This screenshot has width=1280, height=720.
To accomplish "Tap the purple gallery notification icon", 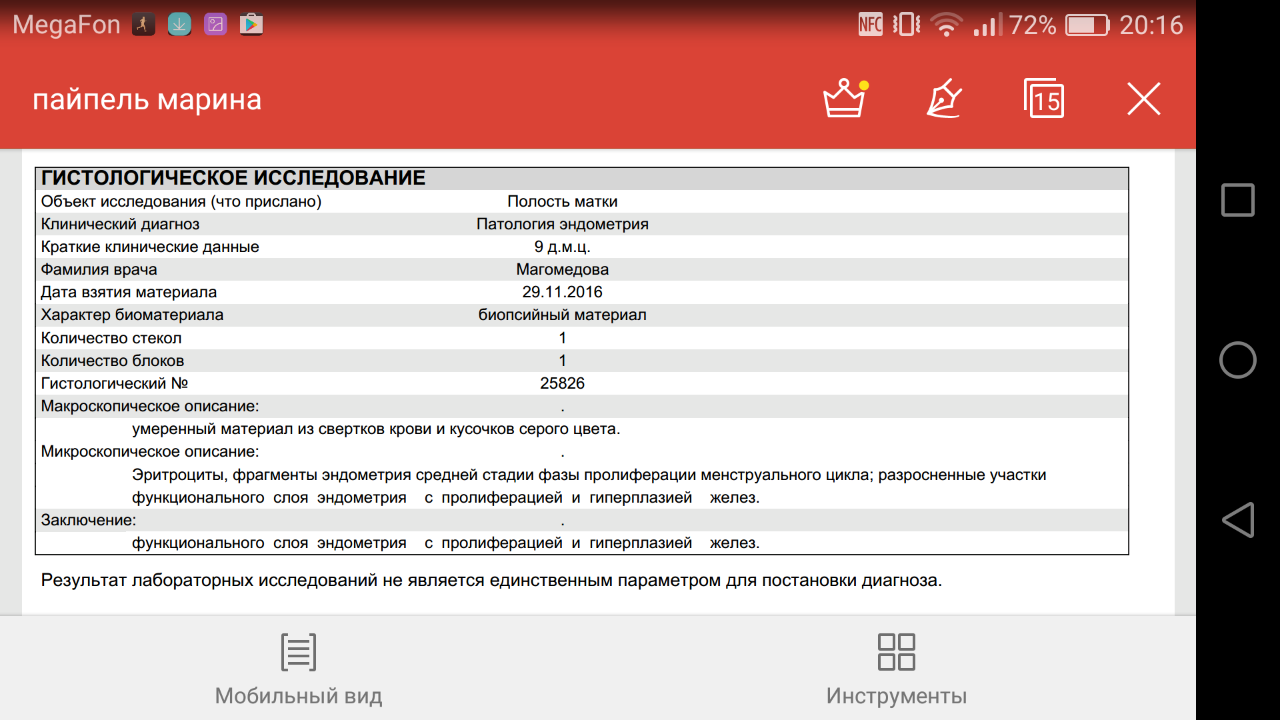I will tap(215, 24).
